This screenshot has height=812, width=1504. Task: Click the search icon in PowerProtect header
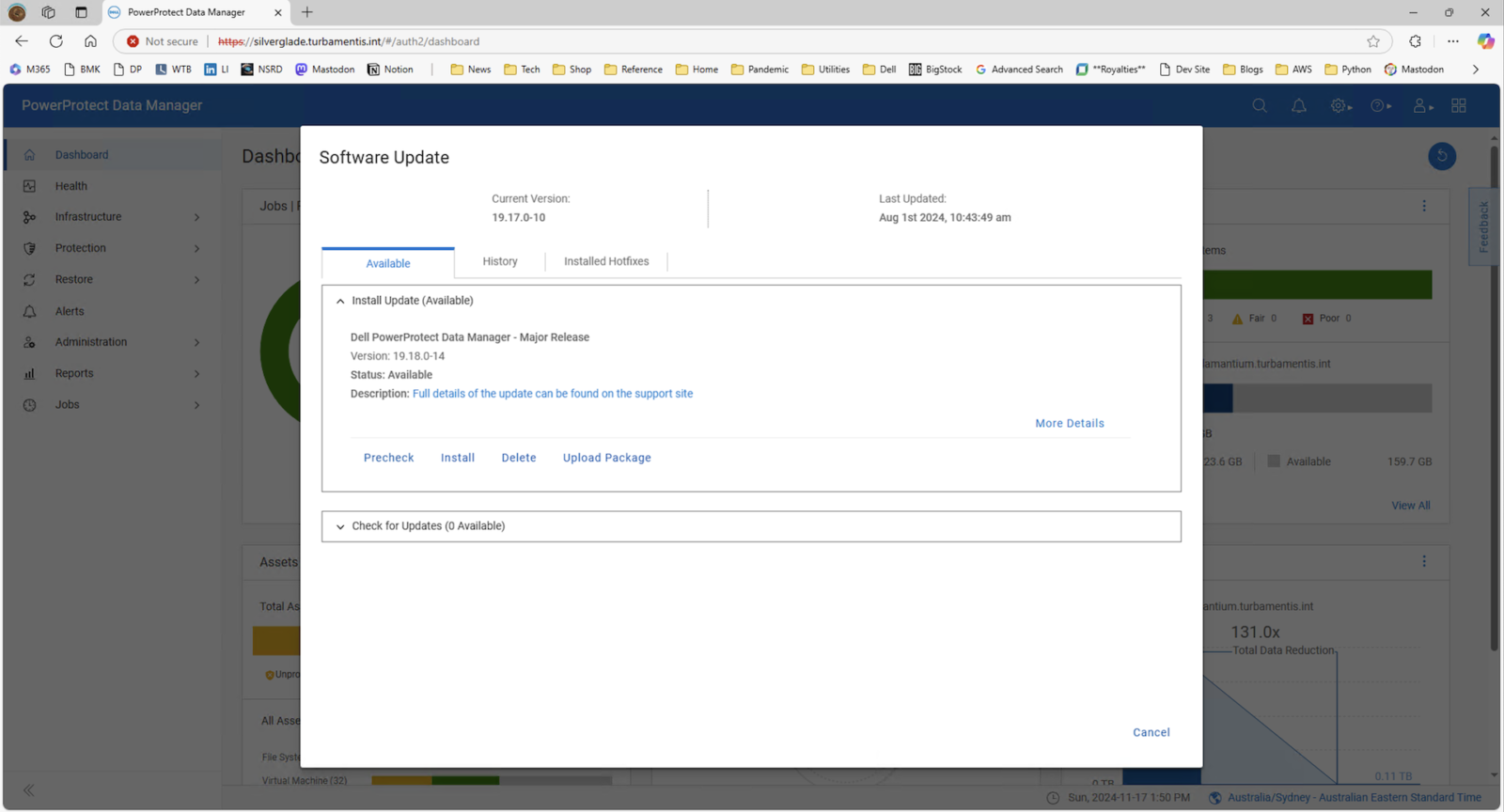[x=1260, y=106]
